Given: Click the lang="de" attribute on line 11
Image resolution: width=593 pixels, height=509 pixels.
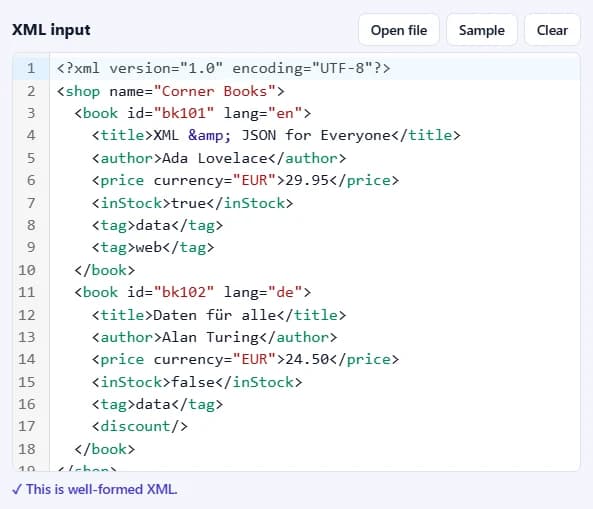Looking at the screenshot, I should [x=263, y=292].
